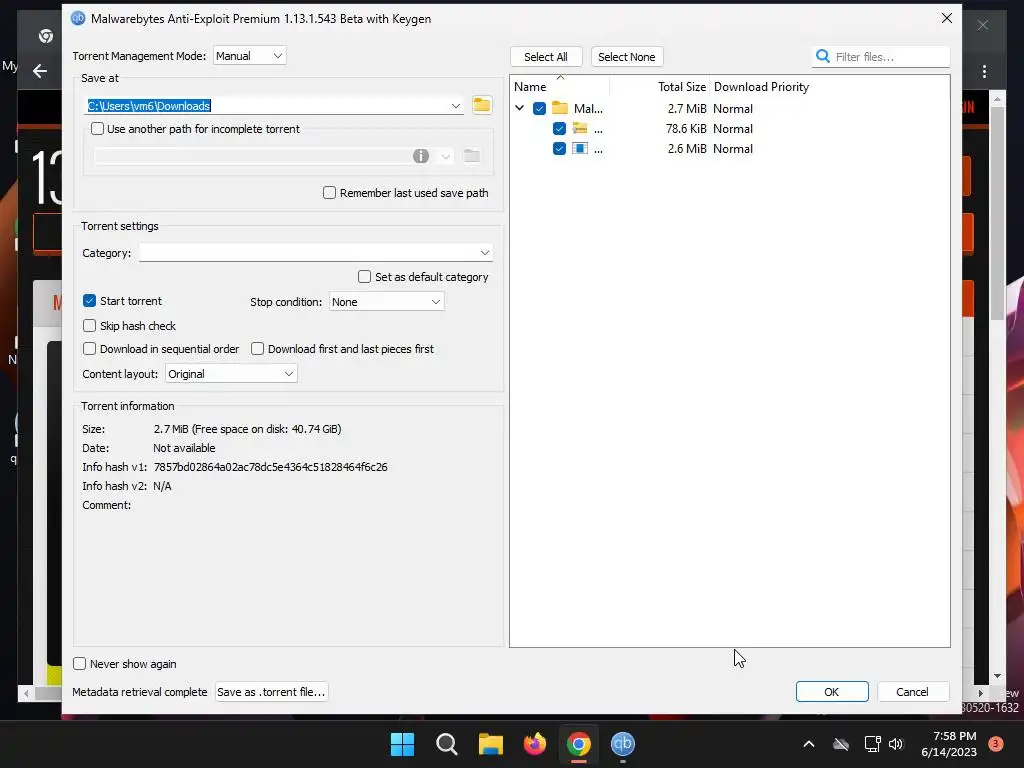Click the Info hash v1 value
The height and width of the screenshot is (768, 1024).
pos(270,467)
